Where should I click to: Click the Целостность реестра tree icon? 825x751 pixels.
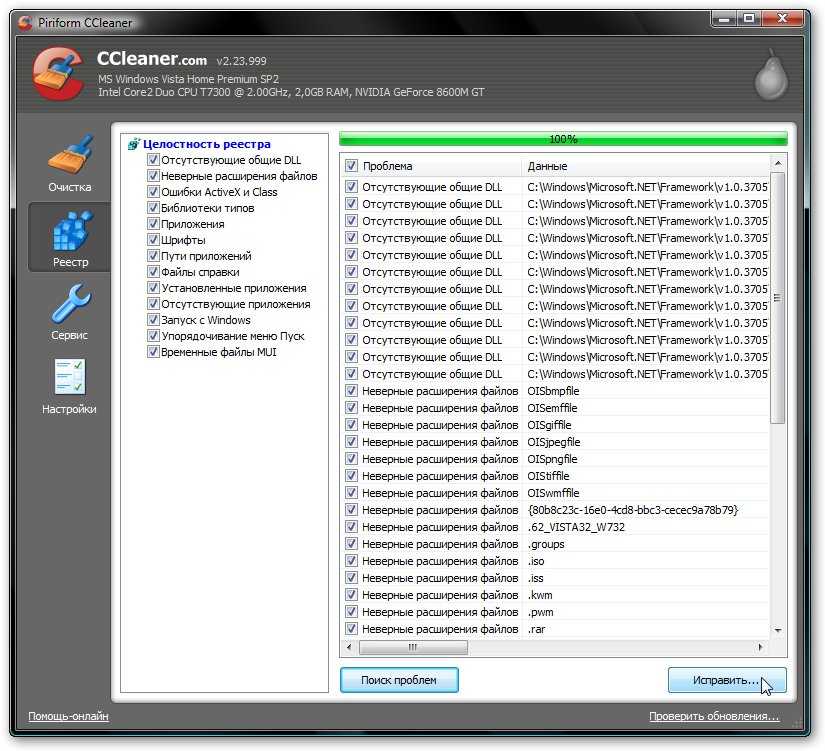tap(134, 144)
